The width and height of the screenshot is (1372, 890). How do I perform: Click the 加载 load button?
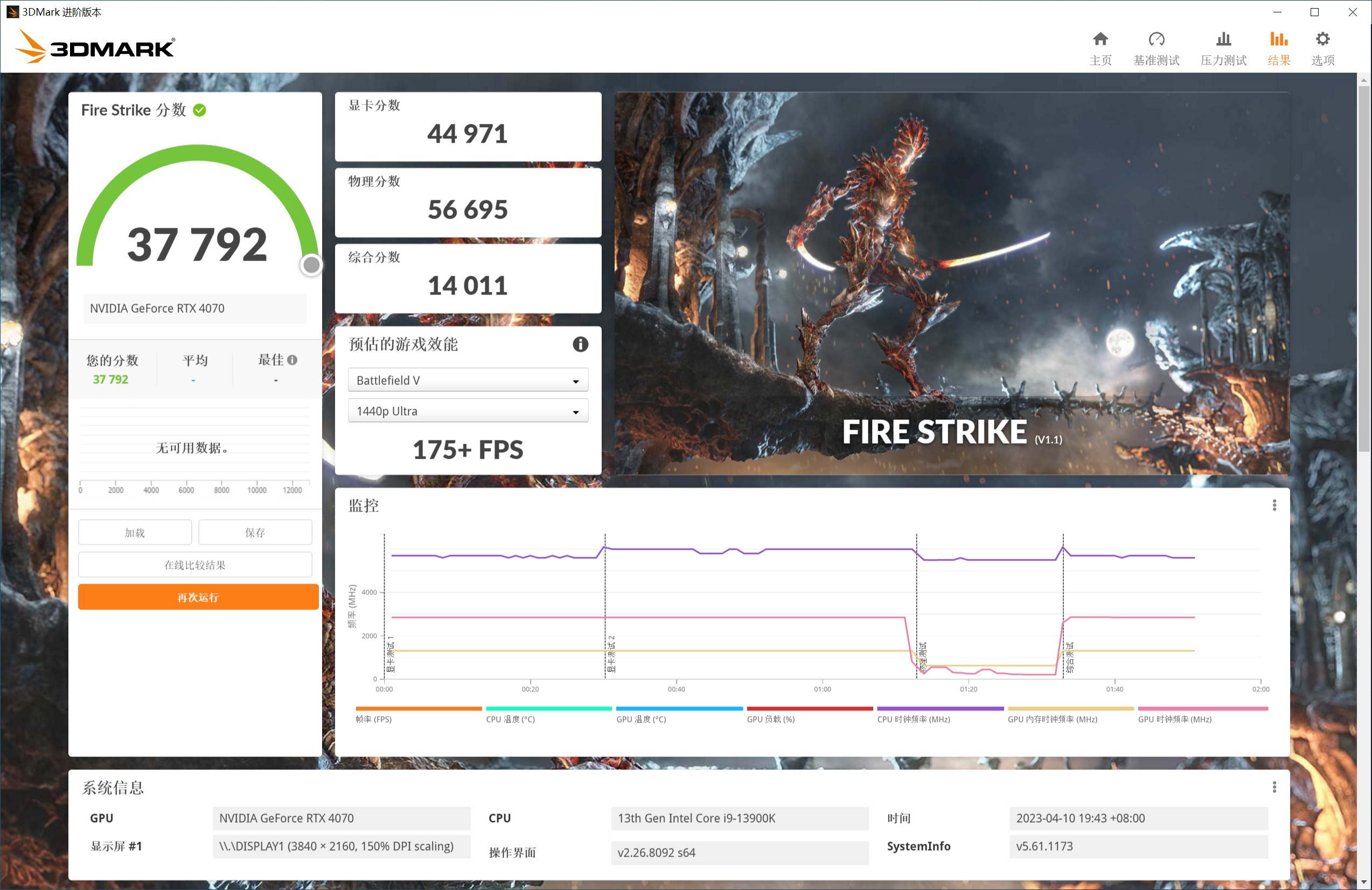(x=135, y=532)
